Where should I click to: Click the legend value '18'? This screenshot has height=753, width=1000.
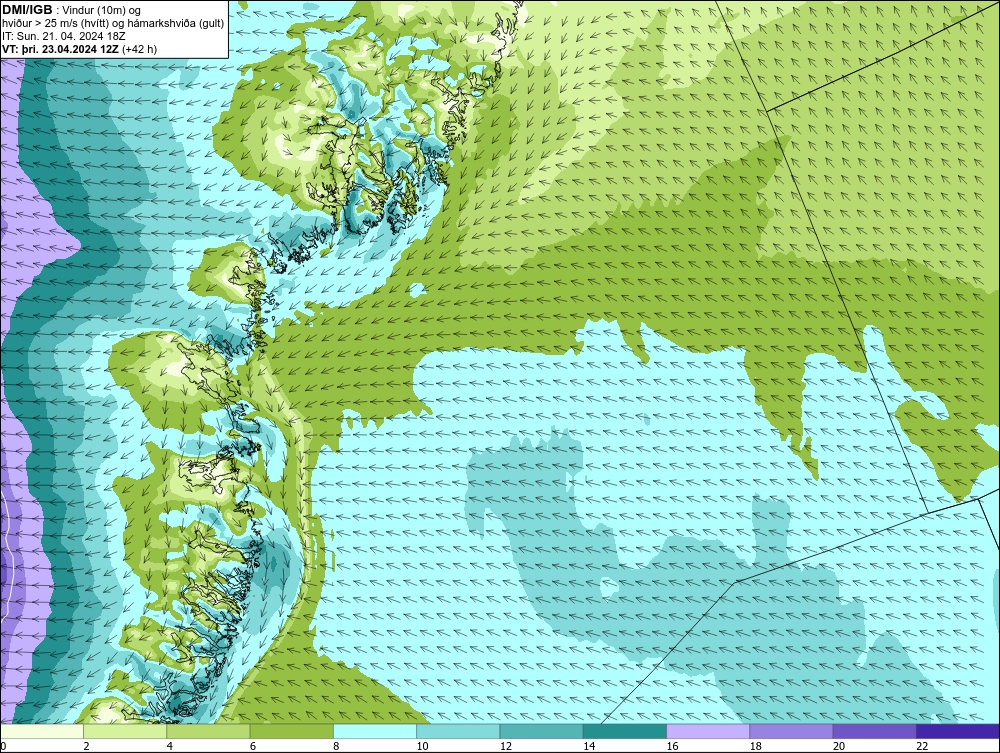coord(756,747)
